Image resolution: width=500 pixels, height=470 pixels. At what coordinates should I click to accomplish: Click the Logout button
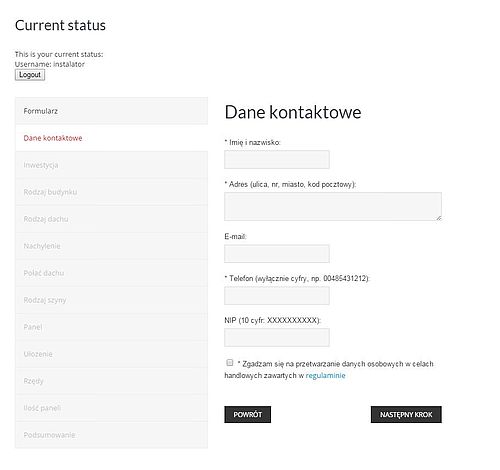tap(30, 75)
